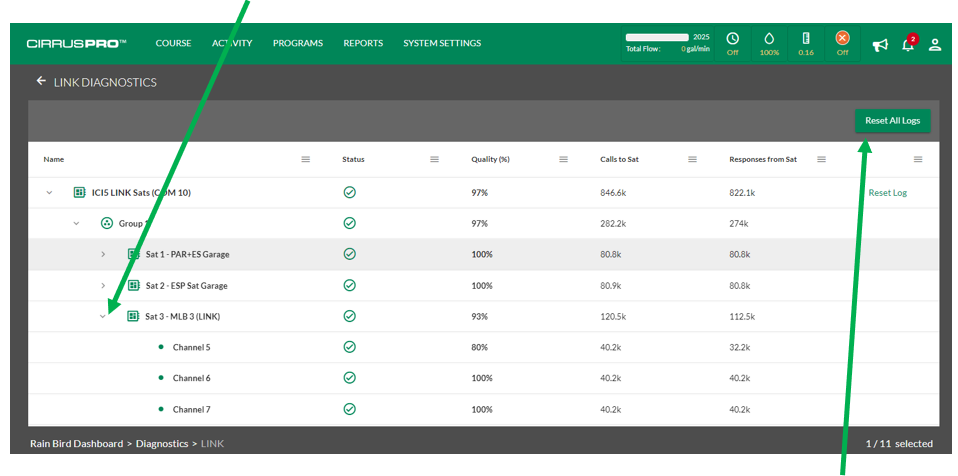Click status checkmark for Channel 7
The height and width of the screenshot is (476, 958).
tap(349, 409)
